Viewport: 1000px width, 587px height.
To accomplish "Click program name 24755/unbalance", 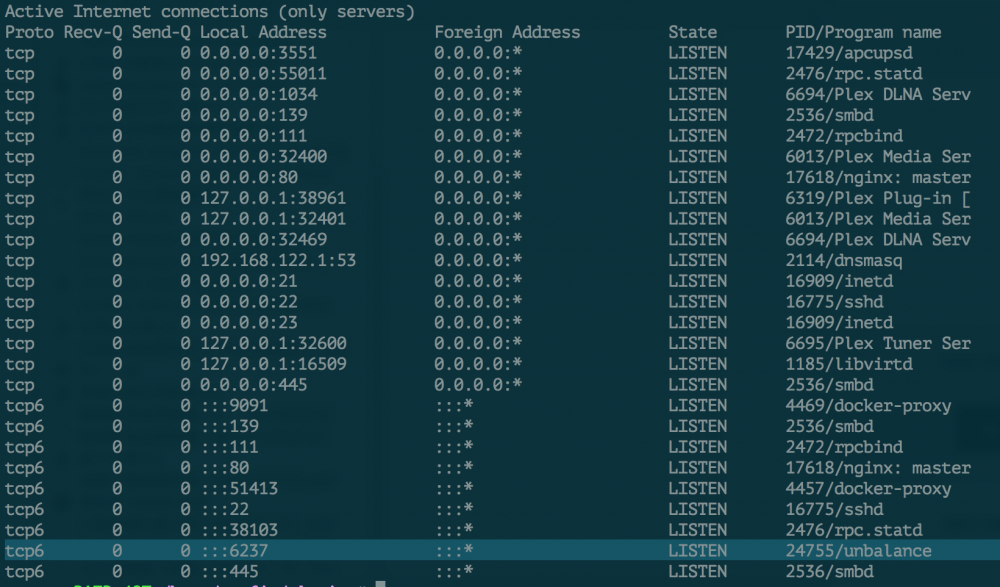I will tap(858, 551).
